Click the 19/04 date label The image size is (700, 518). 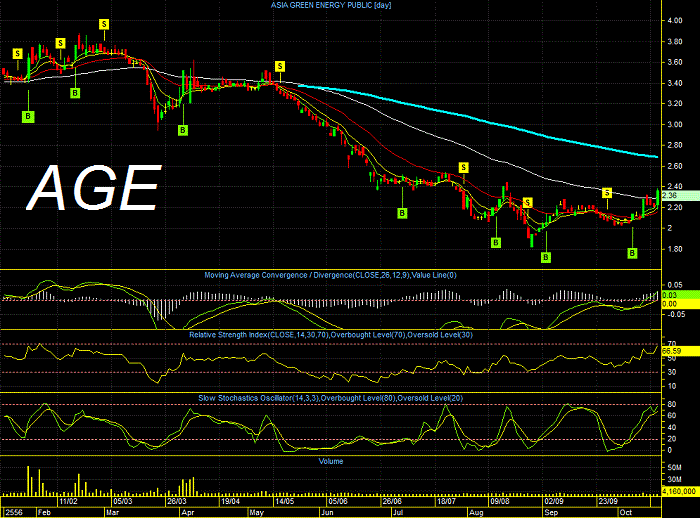(230, 501)
